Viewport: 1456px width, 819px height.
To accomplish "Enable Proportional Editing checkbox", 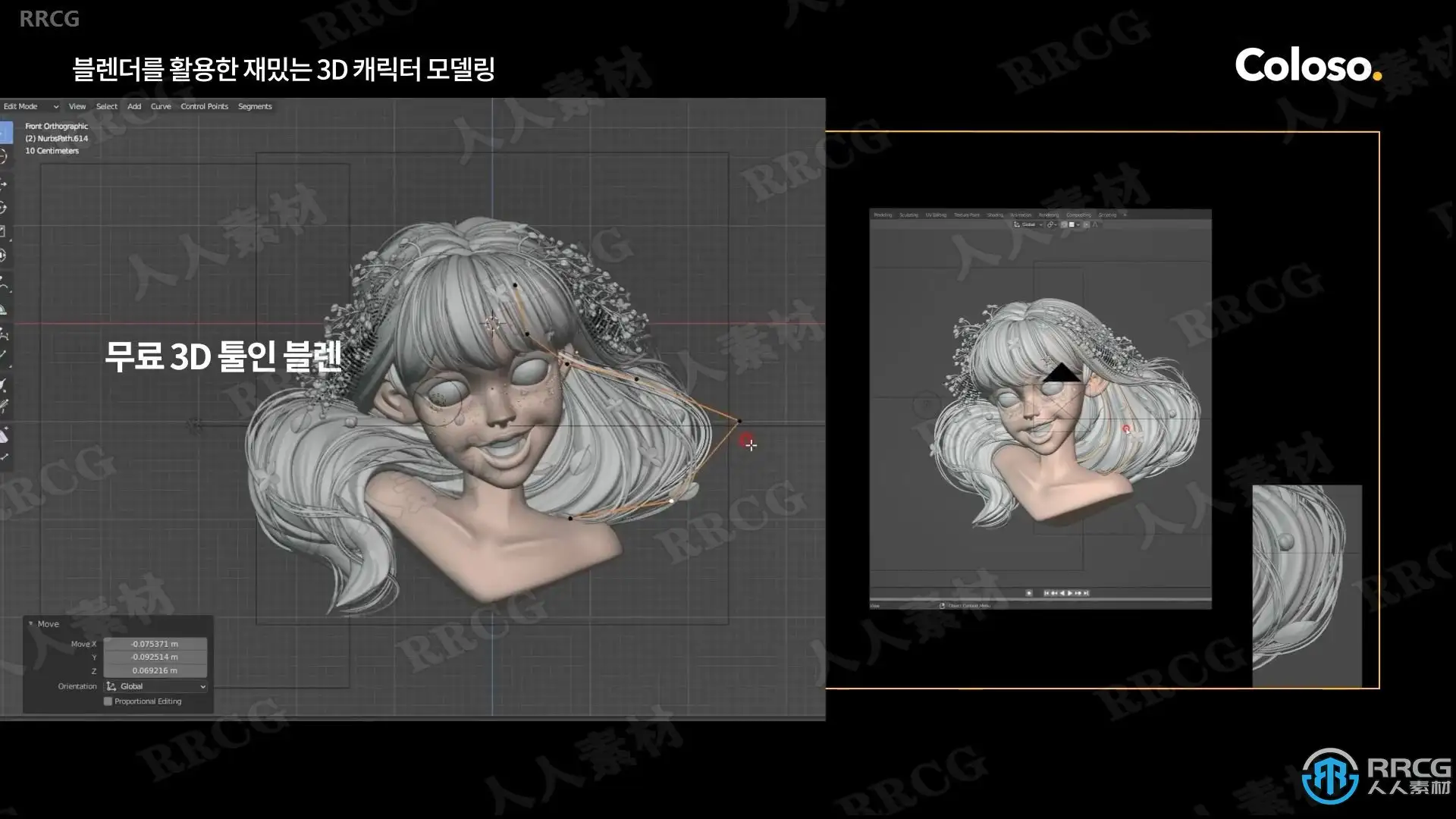I will [x=108, y=701].
